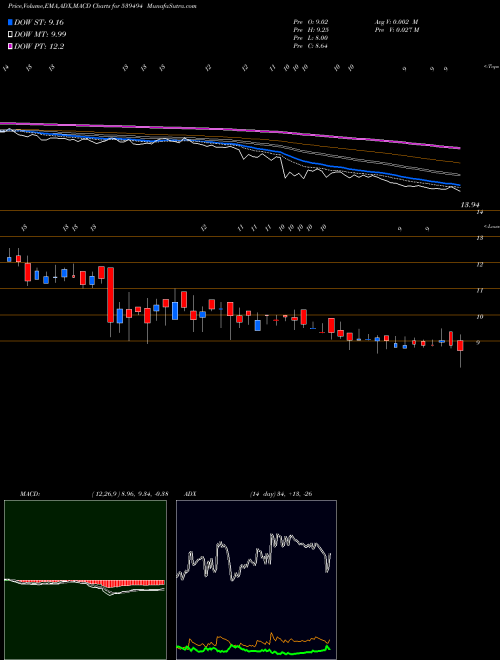This screenshot has width=500, height=660.
Task: Open the dark blue ADX indicator panel
Action: point(256,580)
